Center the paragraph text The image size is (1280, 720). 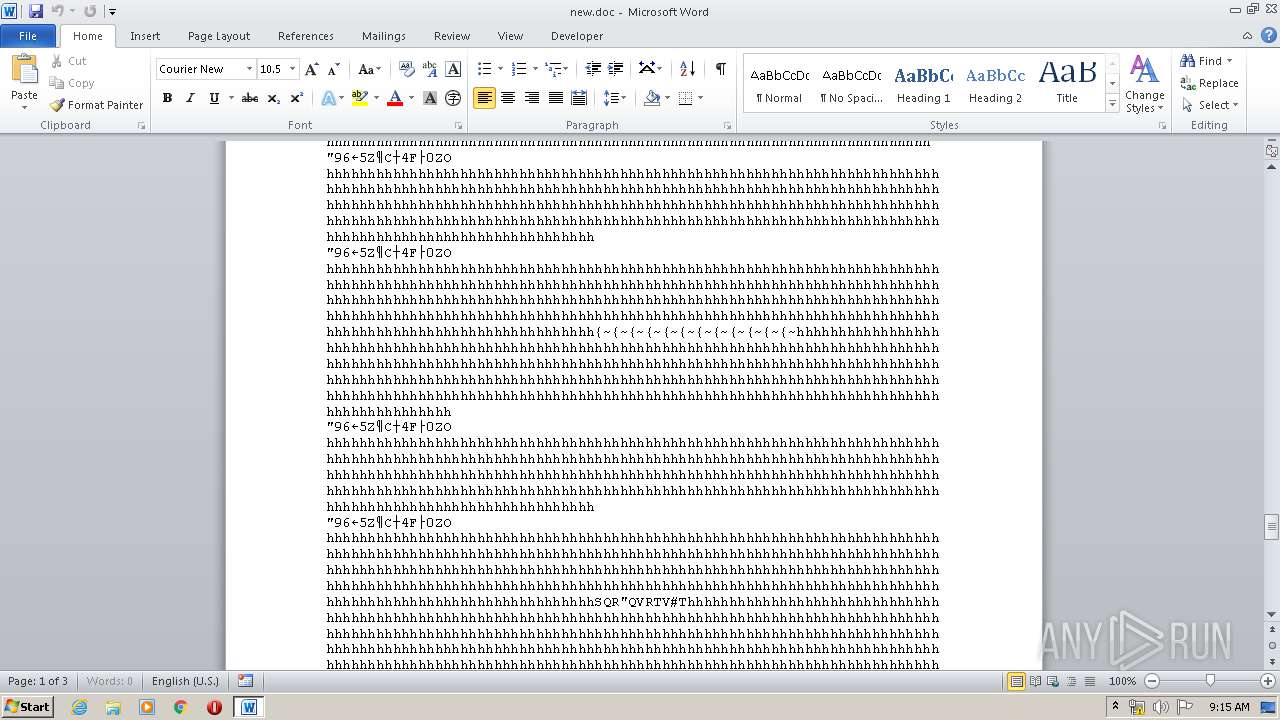click(x=508, y=98)
